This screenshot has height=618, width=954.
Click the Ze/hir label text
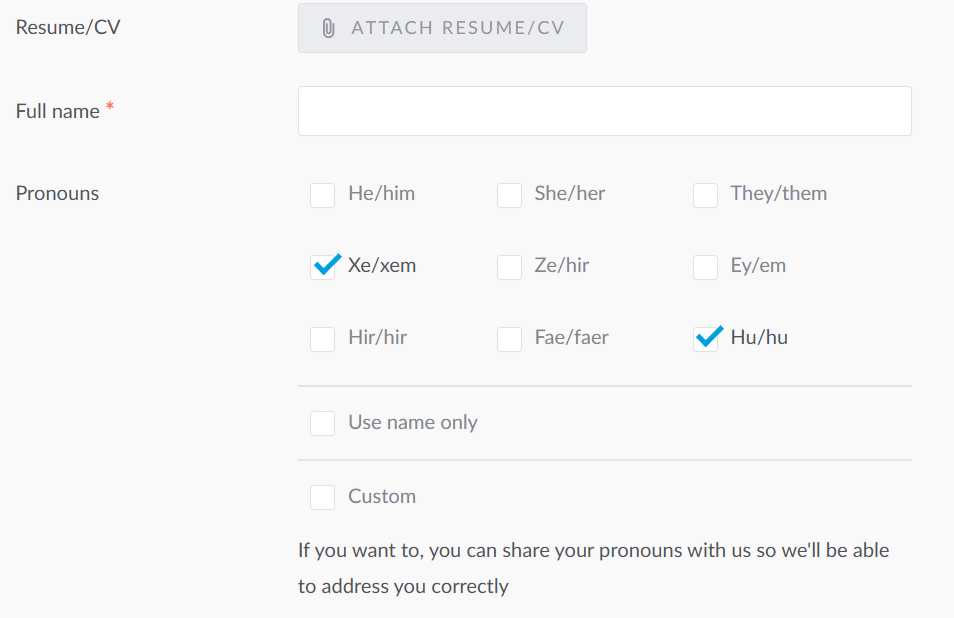coord(562,265)
